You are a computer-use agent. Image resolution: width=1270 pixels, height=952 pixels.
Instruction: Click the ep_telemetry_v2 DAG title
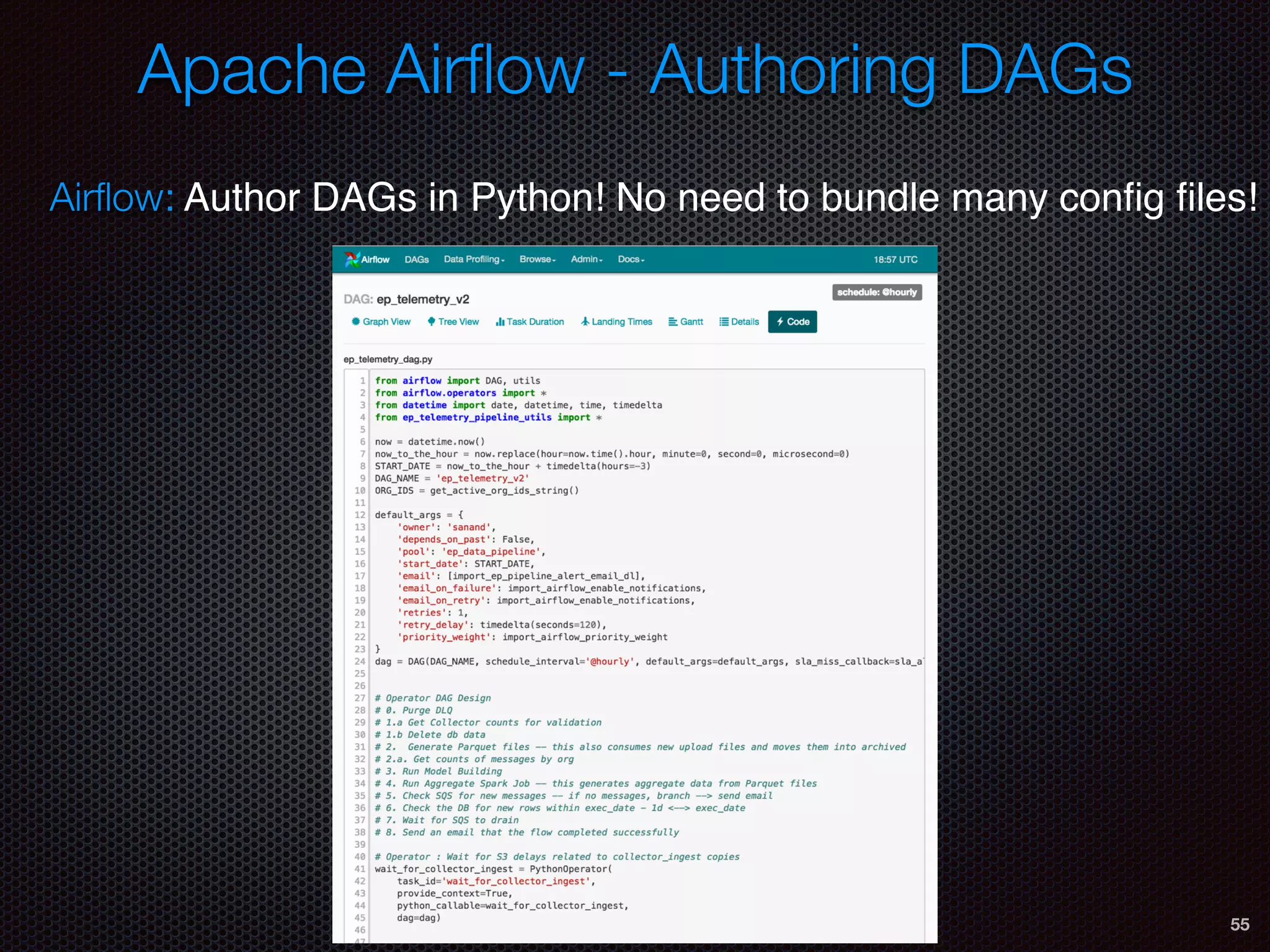tap(423, 299)
